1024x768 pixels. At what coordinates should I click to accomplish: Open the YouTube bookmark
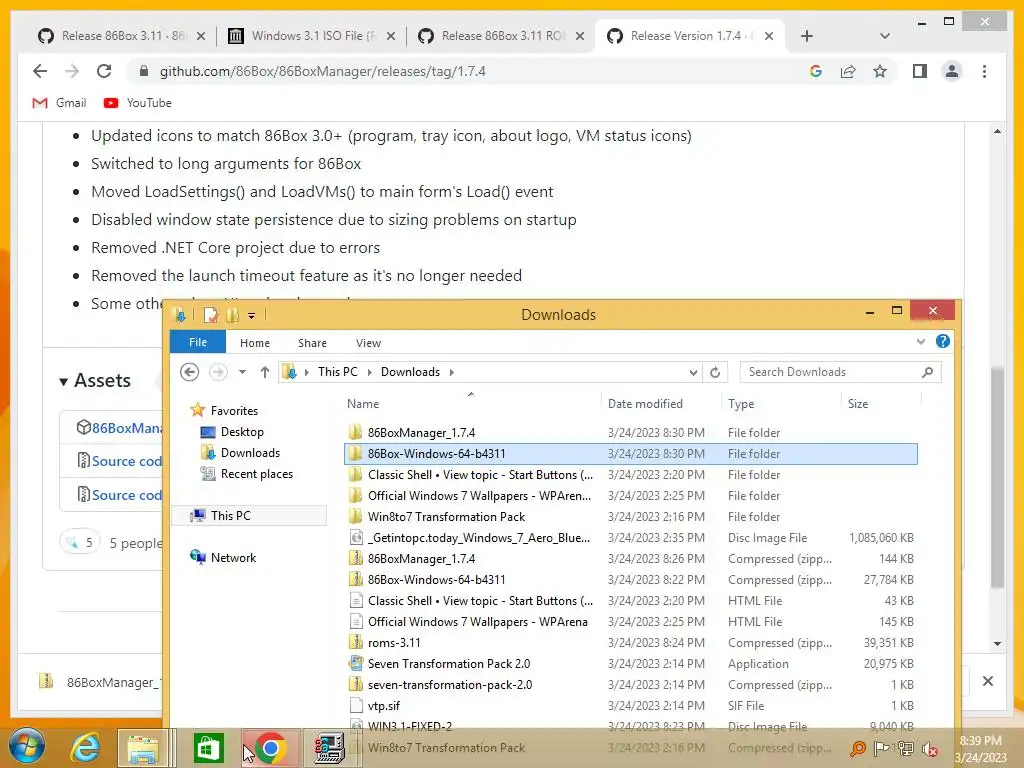(138, 103)
